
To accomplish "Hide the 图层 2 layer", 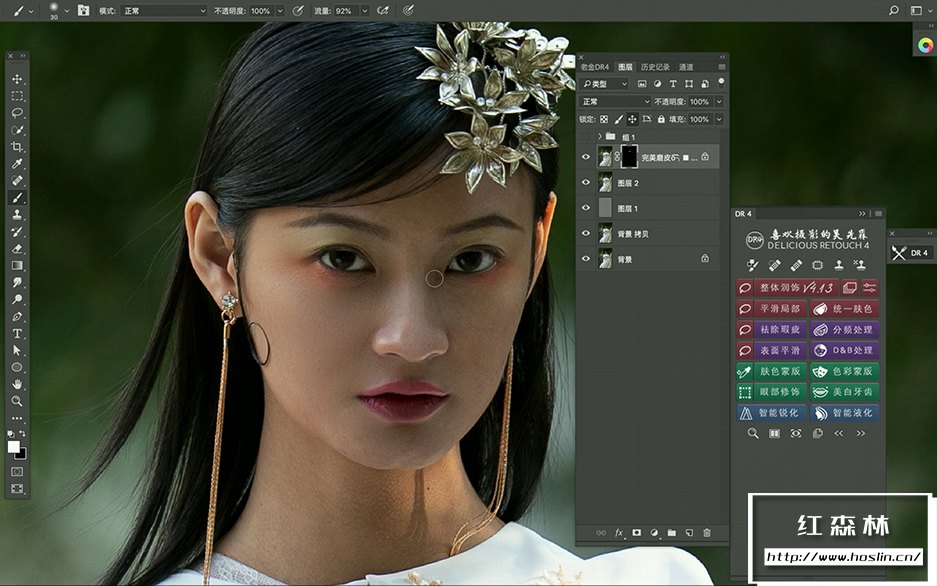I will 586,182.
